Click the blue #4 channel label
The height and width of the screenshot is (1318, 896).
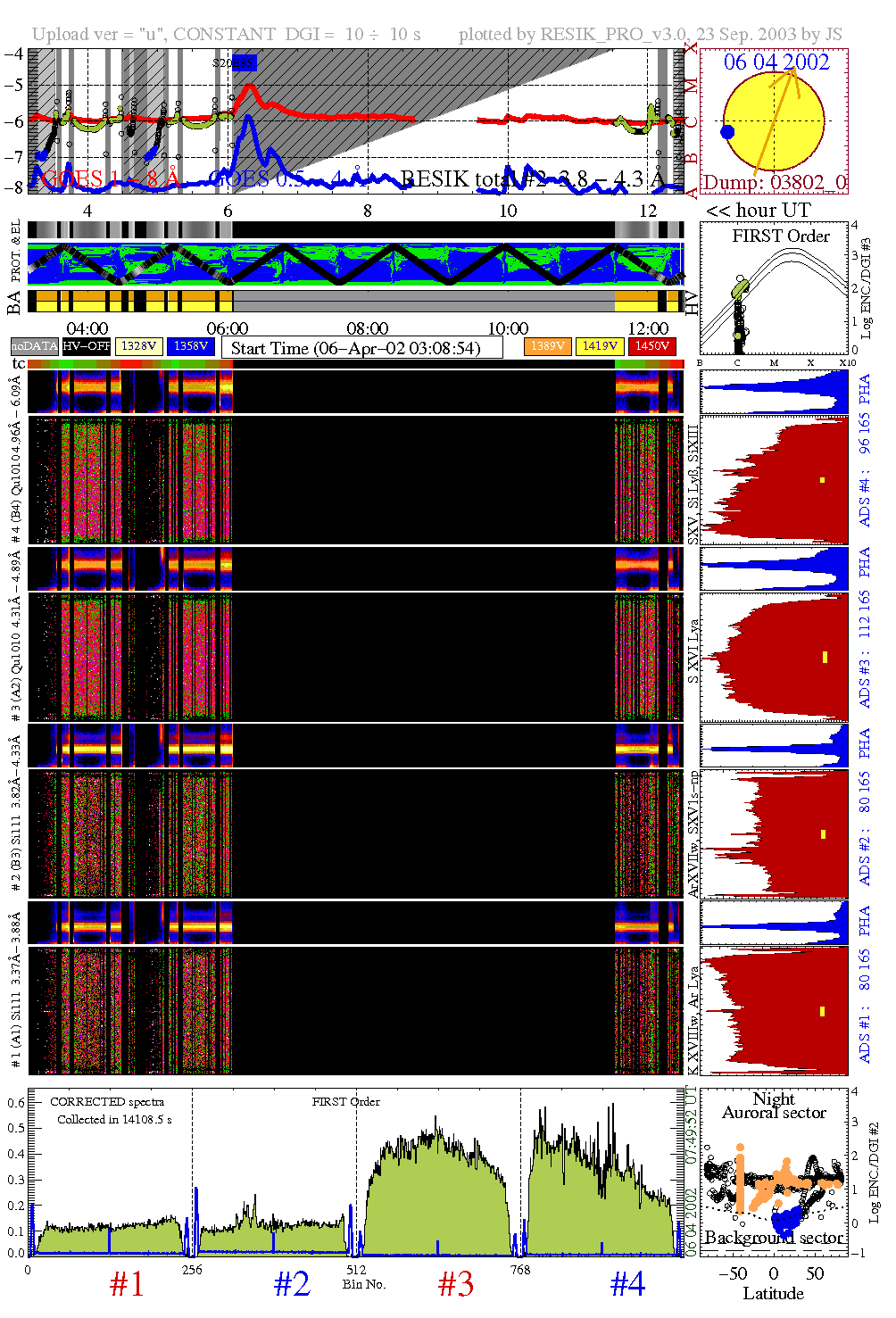pos(627,1284)
